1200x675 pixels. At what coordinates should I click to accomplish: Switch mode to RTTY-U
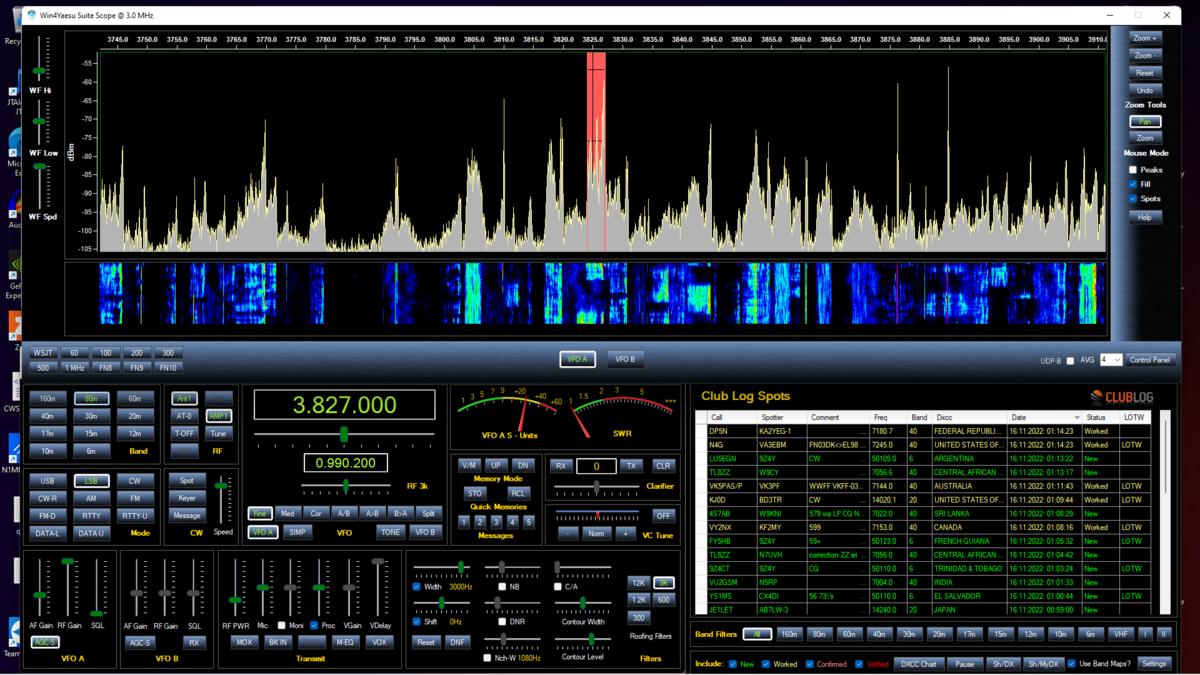(x=135, y=516)
